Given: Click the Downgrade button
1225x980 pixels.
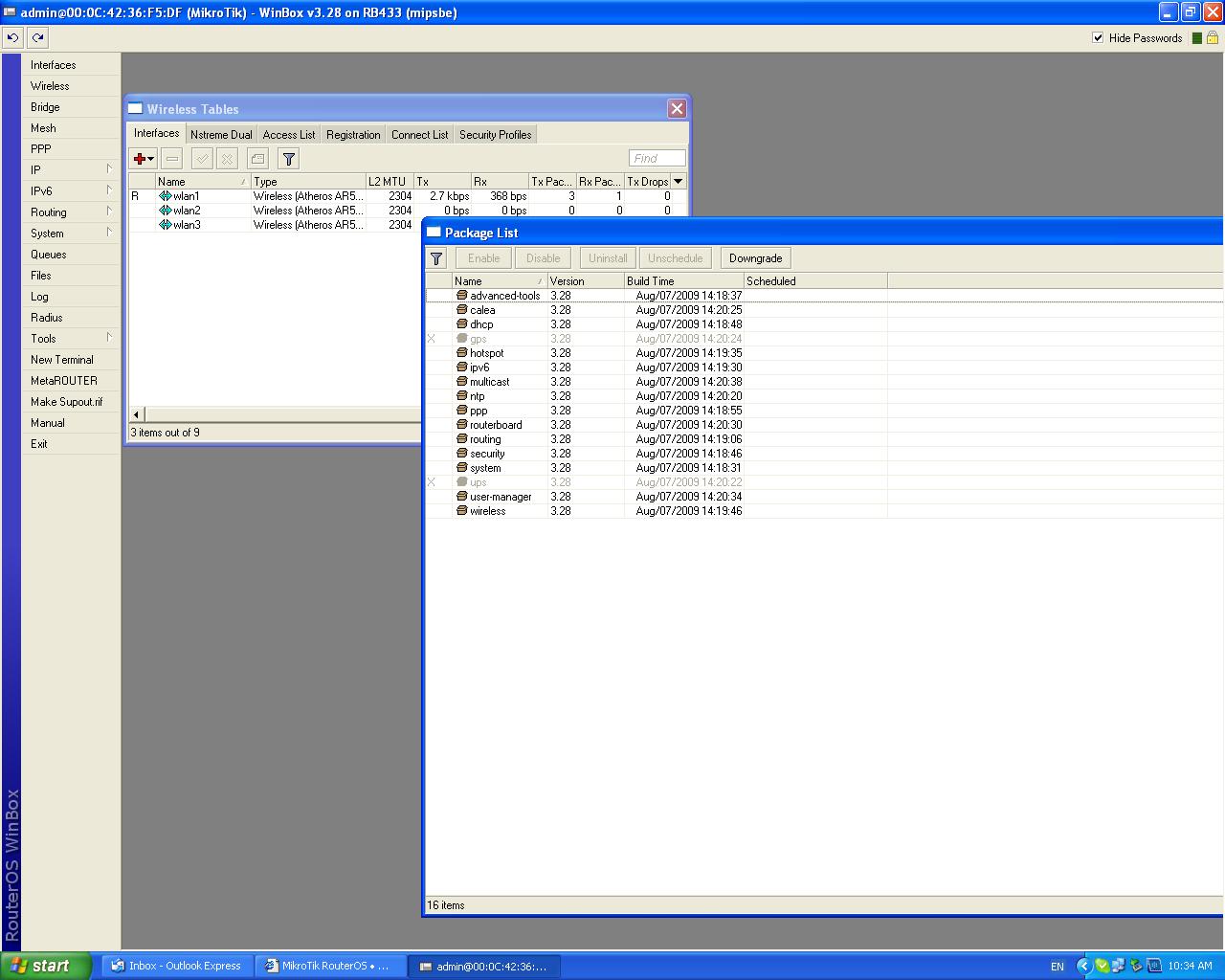Looking at the screenshot, I should [x=756, y=258].
